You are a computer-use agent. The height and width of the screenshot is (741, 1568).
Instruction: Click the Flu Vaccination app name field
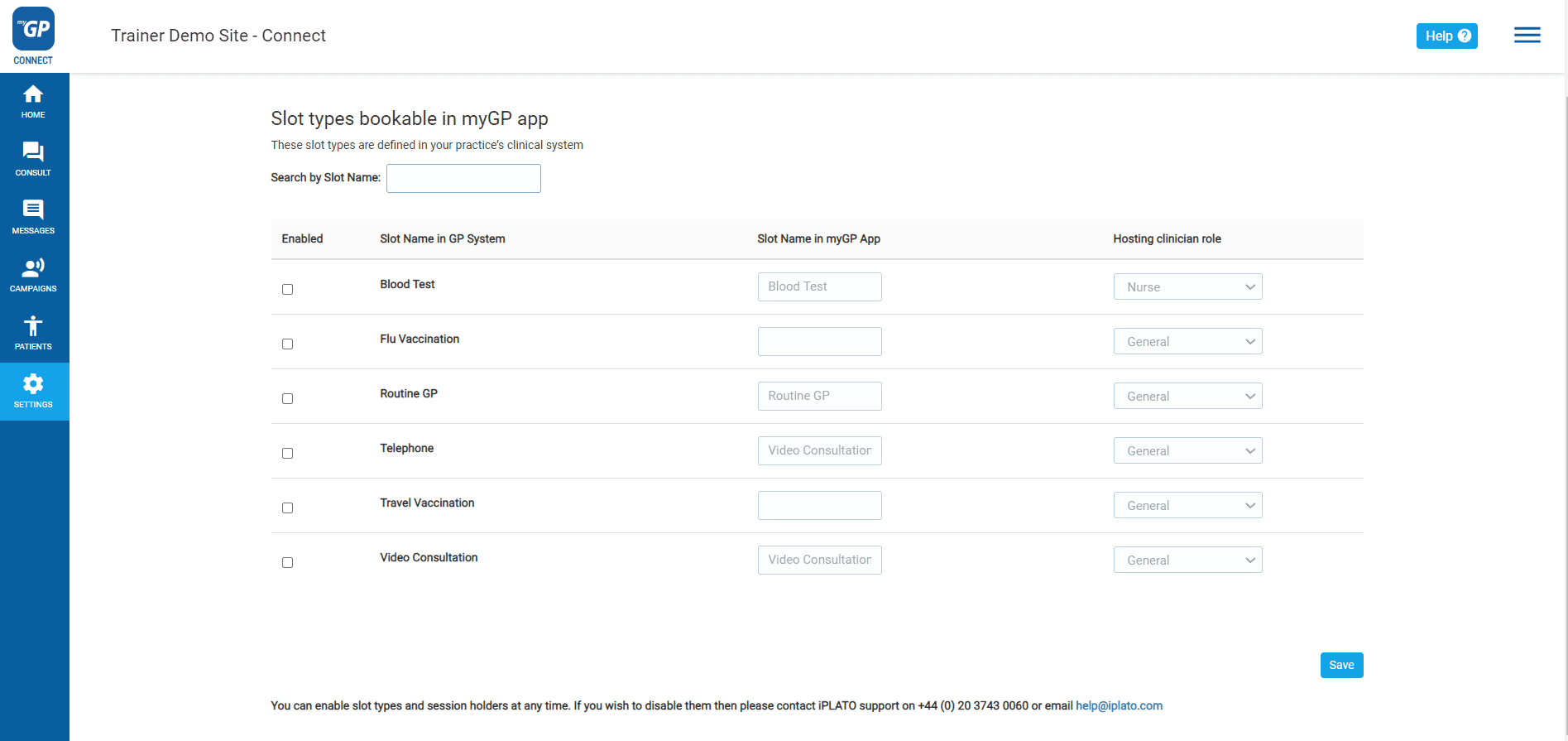819,341
